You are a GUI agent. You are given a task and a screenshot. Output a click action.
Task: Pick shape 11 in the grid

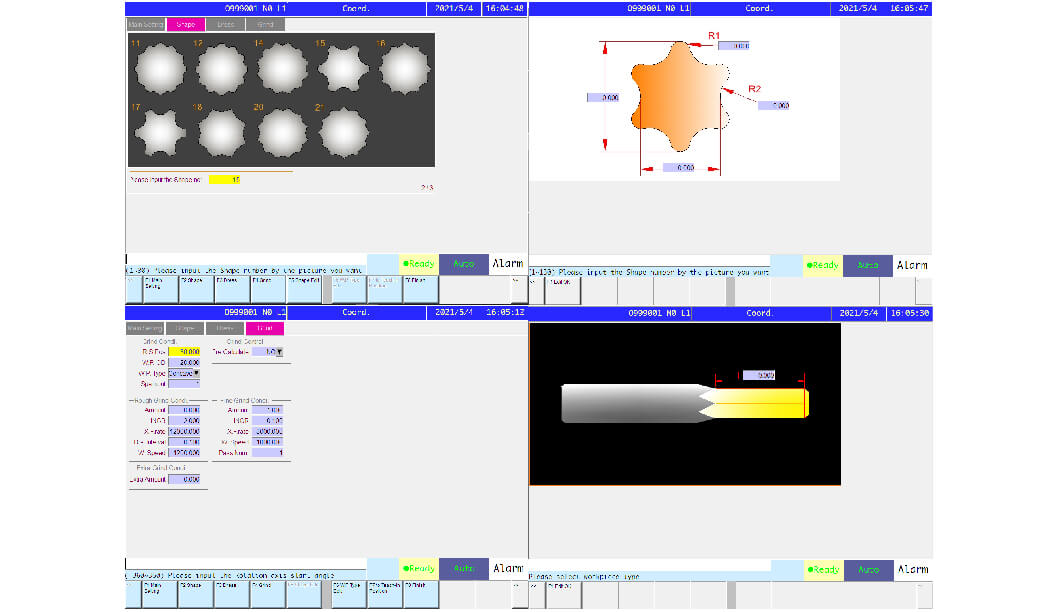[160, 70]
